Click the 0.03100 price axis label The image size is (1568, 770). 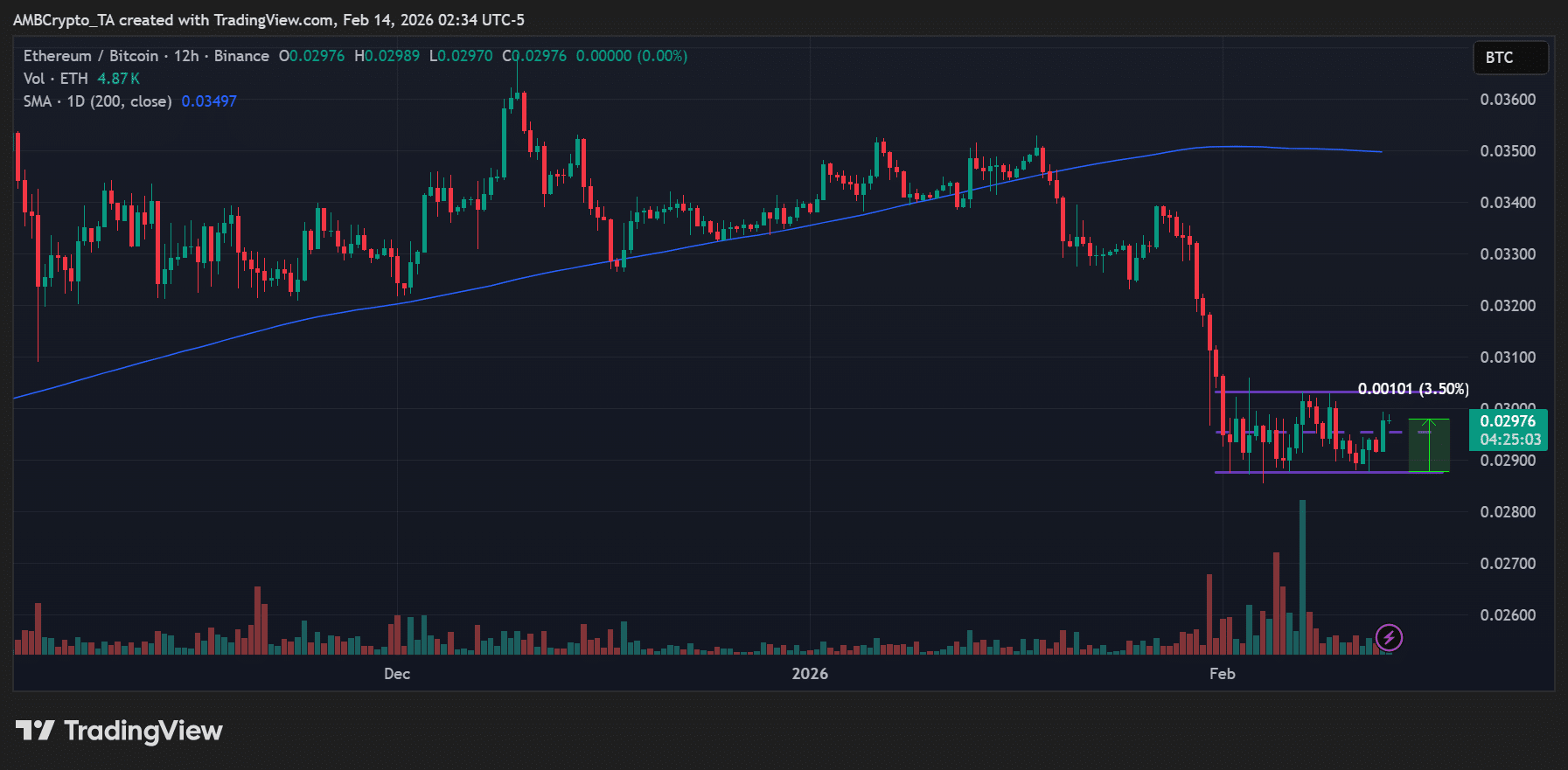click(x=1508, y=357)
